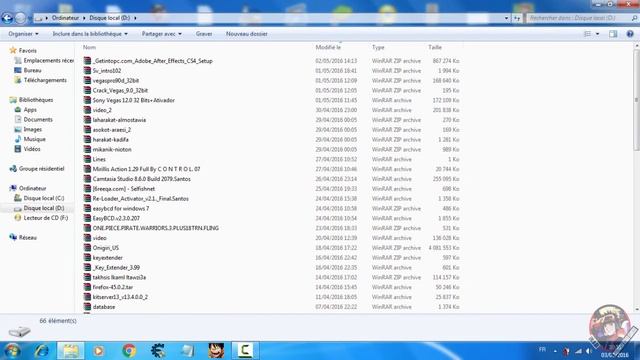
Task: Sort by the Nom column header
Action: (x=89, y=47)
